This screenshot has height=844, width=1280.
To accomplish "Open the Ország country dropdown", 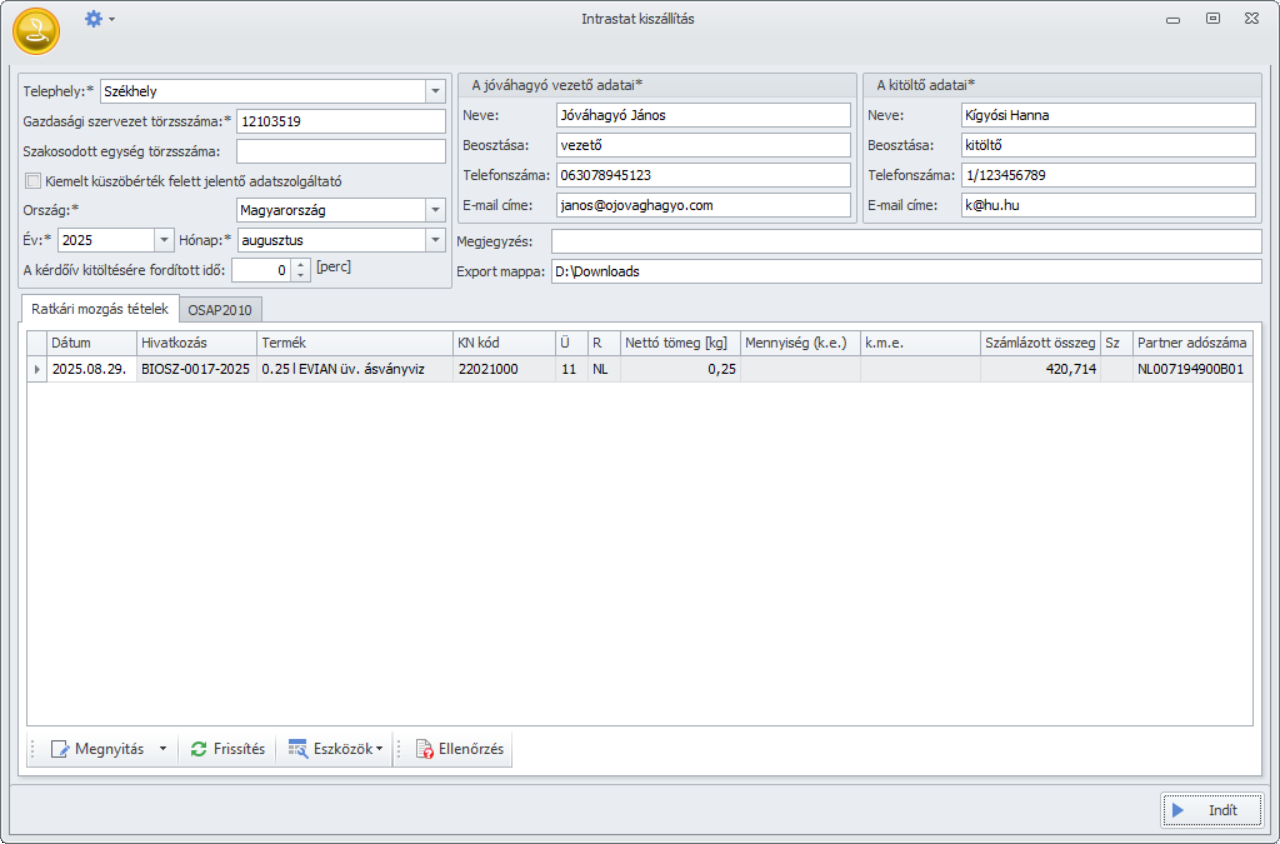I will click(435, 211).
